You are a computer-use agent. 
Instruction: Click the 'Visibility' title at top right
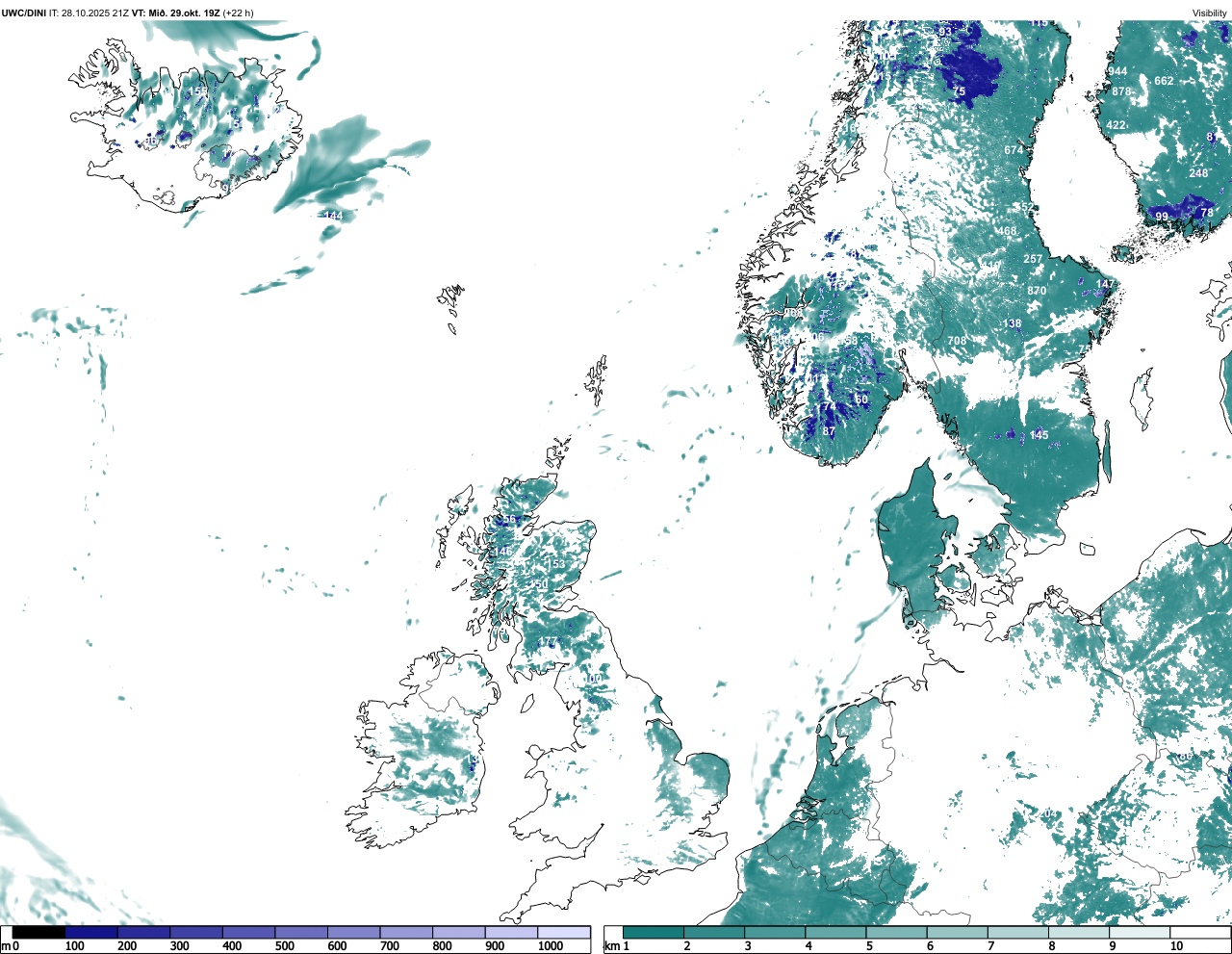tap(1210, 13)
